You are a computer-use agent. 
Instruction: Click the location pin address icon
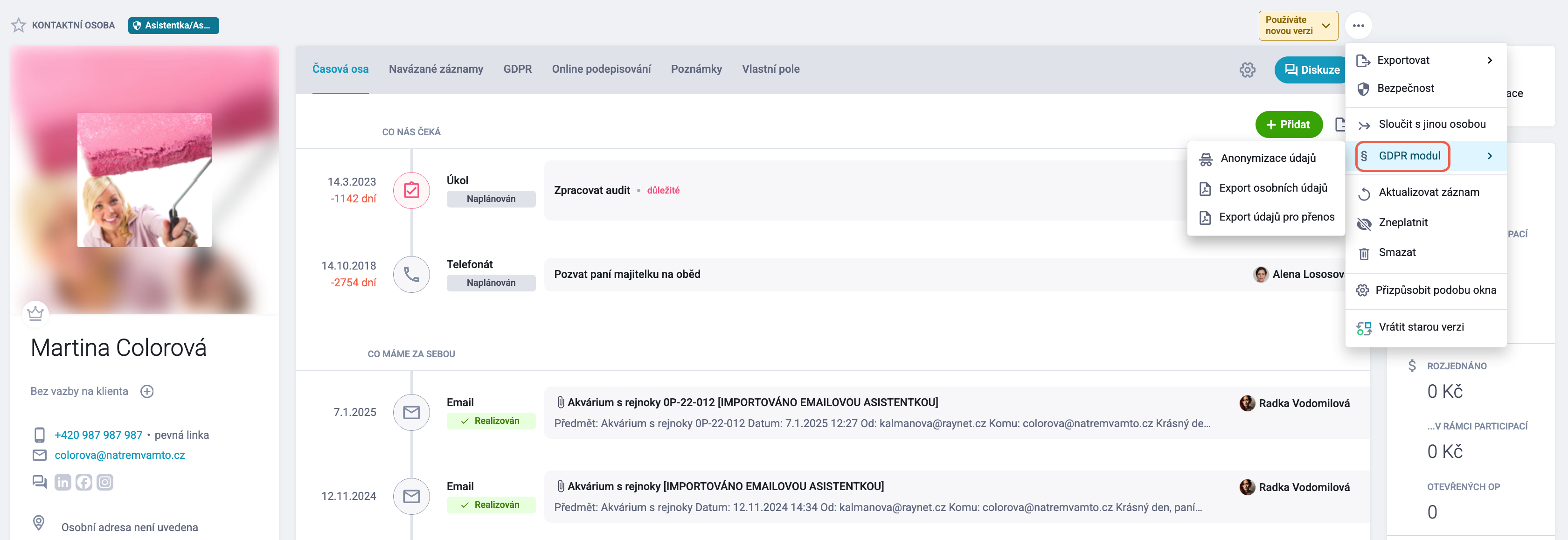[38, 523]
